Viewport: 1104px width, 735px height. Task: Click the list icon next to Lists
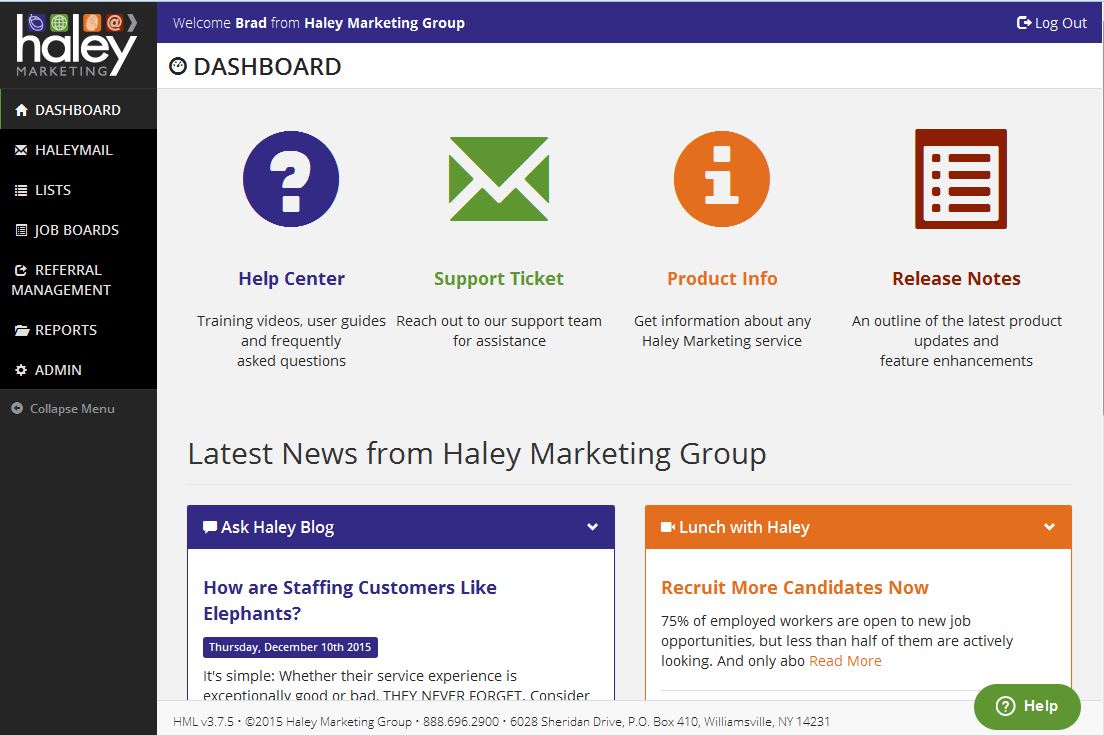point(21,190)
